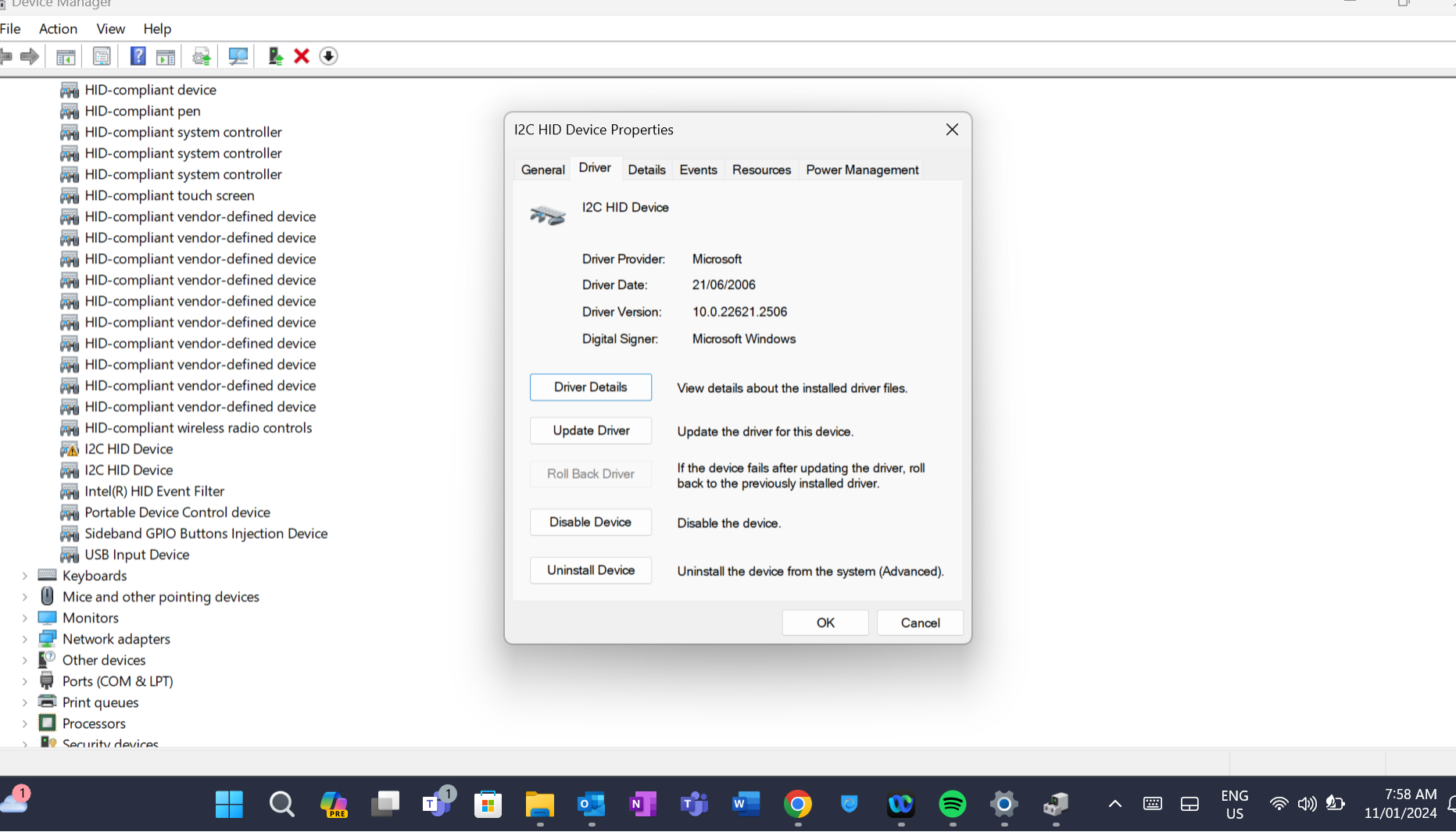Click the show/hide console tree icon
Screen dimensions: 1456x832
point(66,56)
